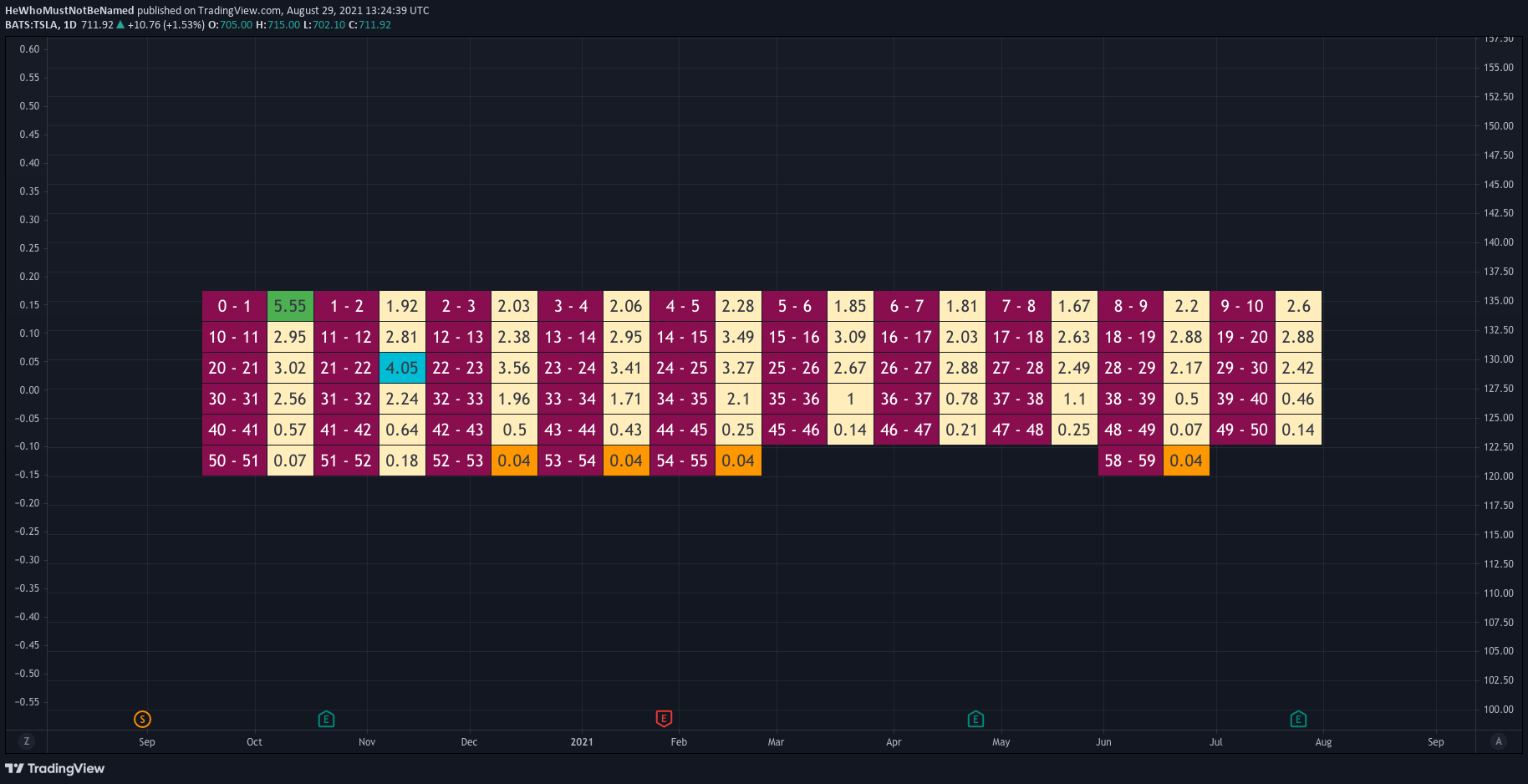
Task: Click the '40 - 41' range cell
Action: click(x=234, y=430)
